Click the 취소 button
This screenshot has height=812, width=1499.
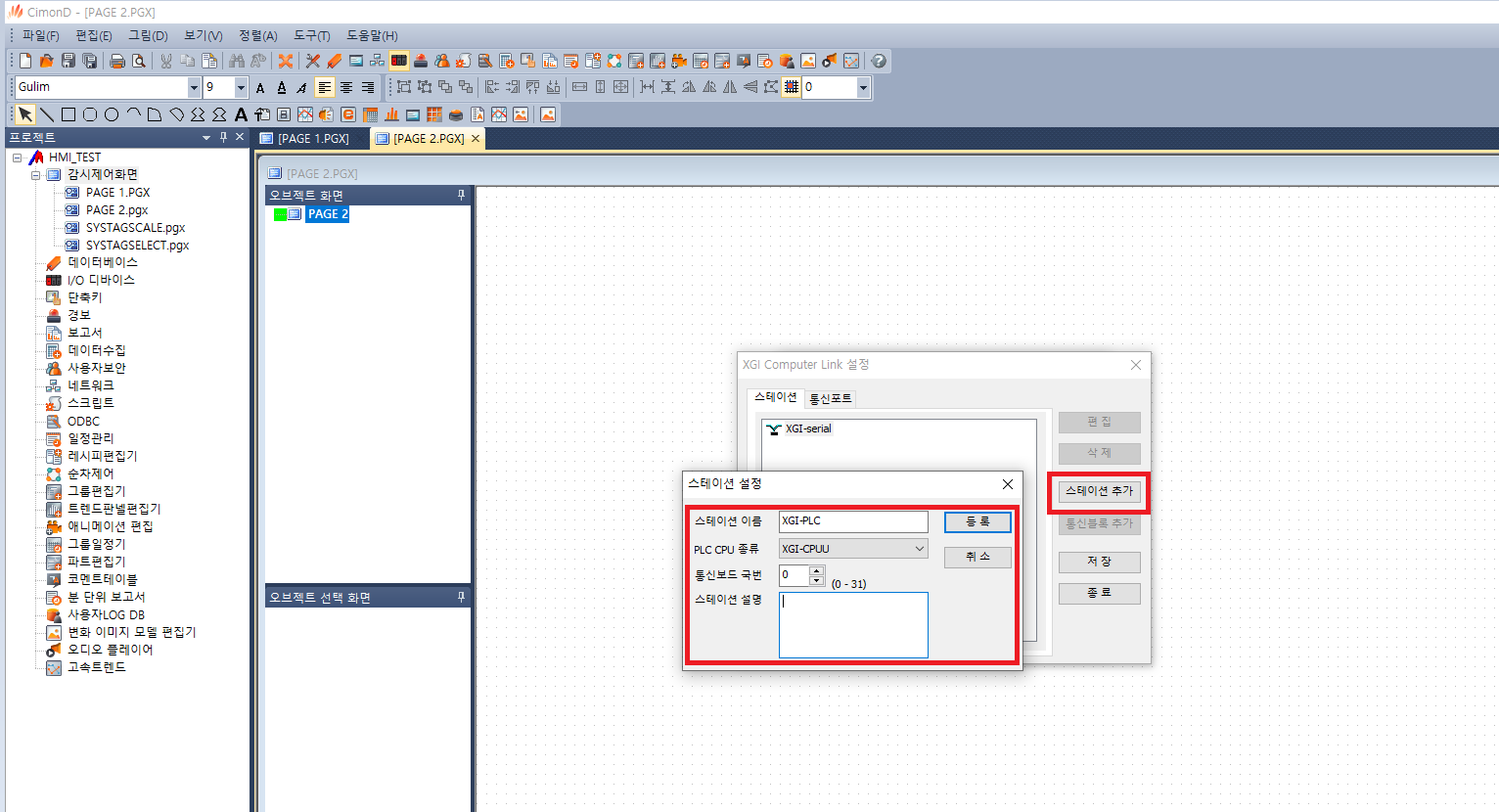click(977, 557)
